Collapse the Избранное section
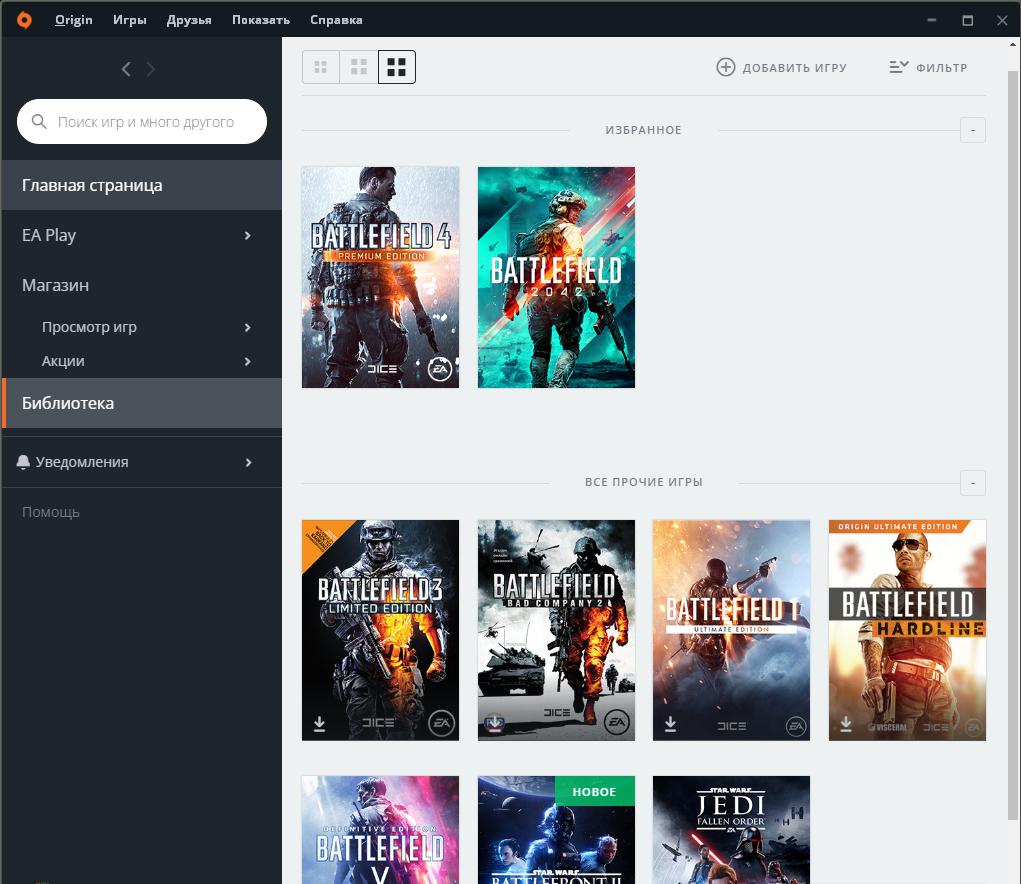The image size is (1021, 884). click(973, 130)
